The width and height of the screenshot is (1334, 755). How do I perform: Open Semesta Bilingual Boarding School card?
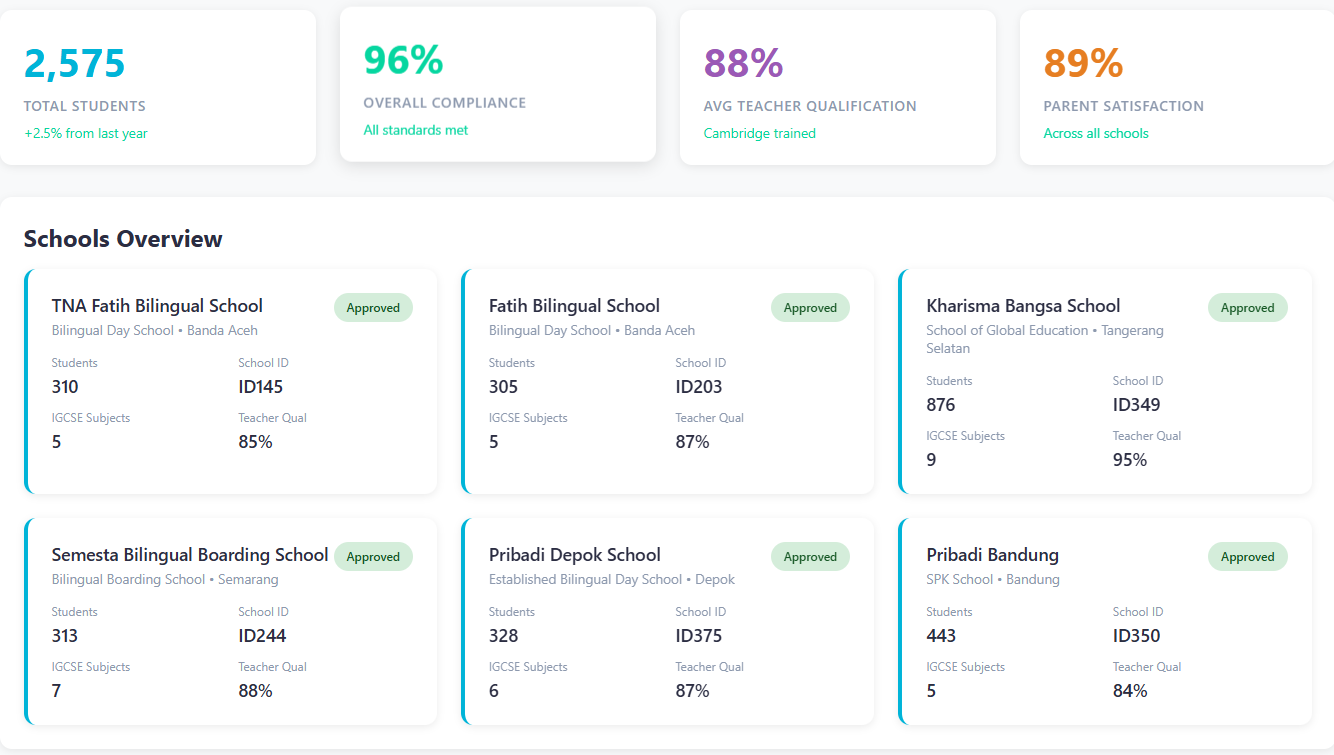[190, 554]
